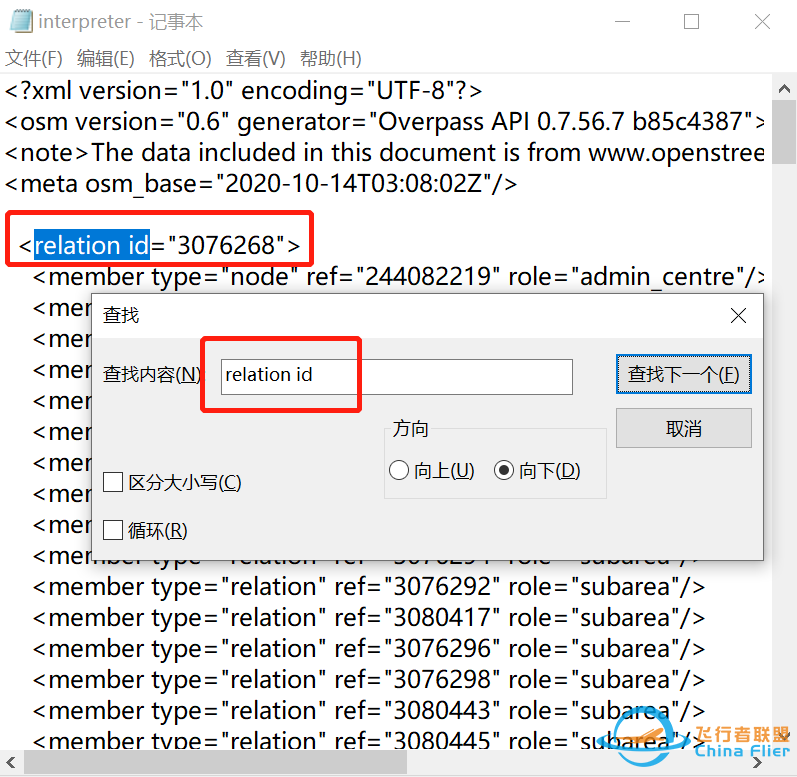Image resolution: width=797 pixels, height=777 pixels.
Task: Maximize the interpreter Notepad window
Action: [691, 21]
